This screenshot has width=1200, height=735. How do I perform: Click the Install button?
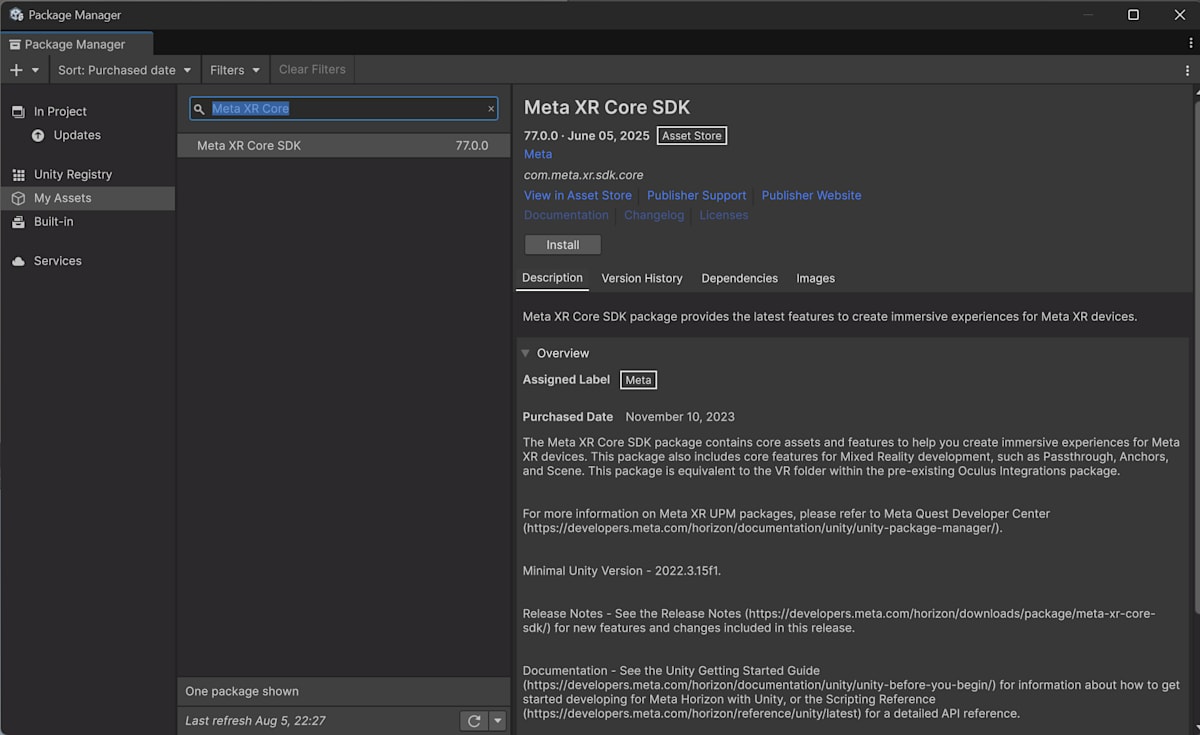(x=563, y=245)
